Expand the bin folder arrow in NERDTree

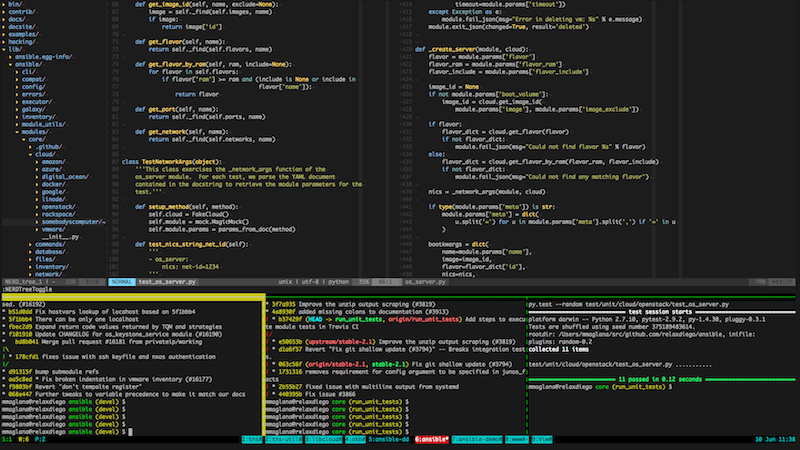click(x=4, y=4)
